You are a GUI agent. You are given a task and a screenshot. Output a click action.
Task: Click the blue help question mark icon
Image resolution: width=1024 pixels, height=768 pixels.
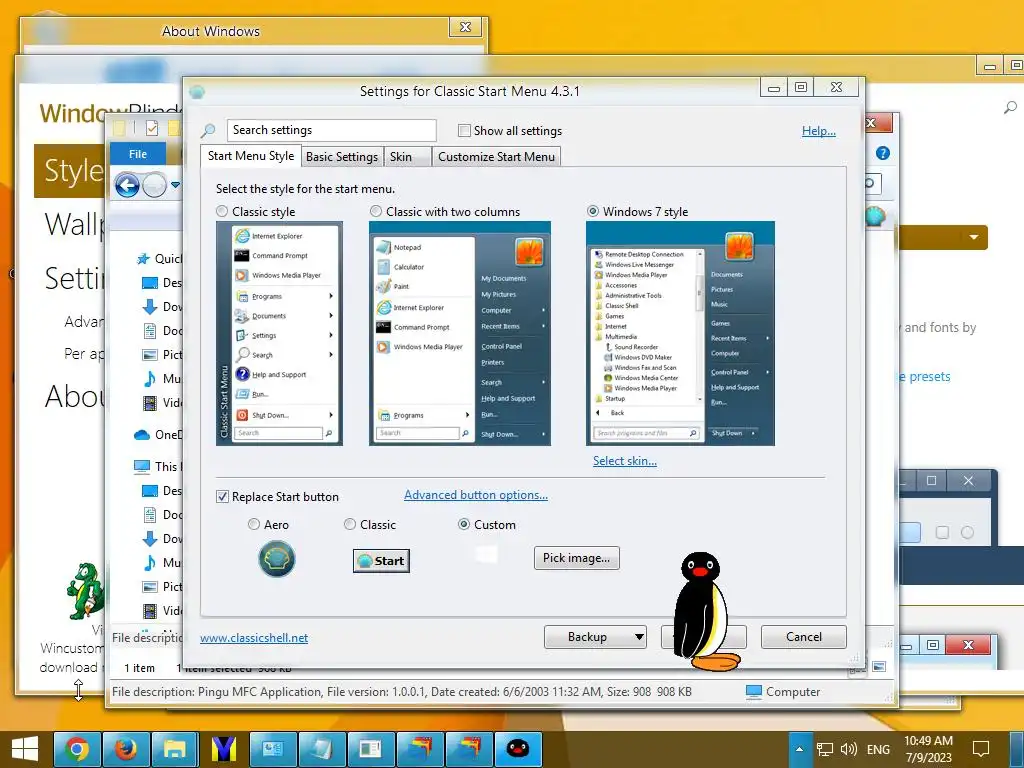coord(883,153)
